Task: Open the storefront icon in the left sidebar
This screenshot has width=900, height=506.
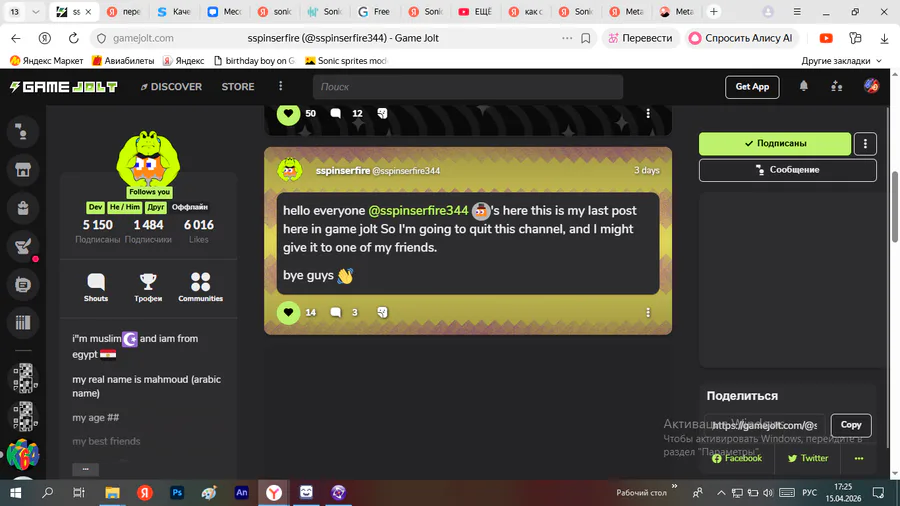Action: pos(23,170)
